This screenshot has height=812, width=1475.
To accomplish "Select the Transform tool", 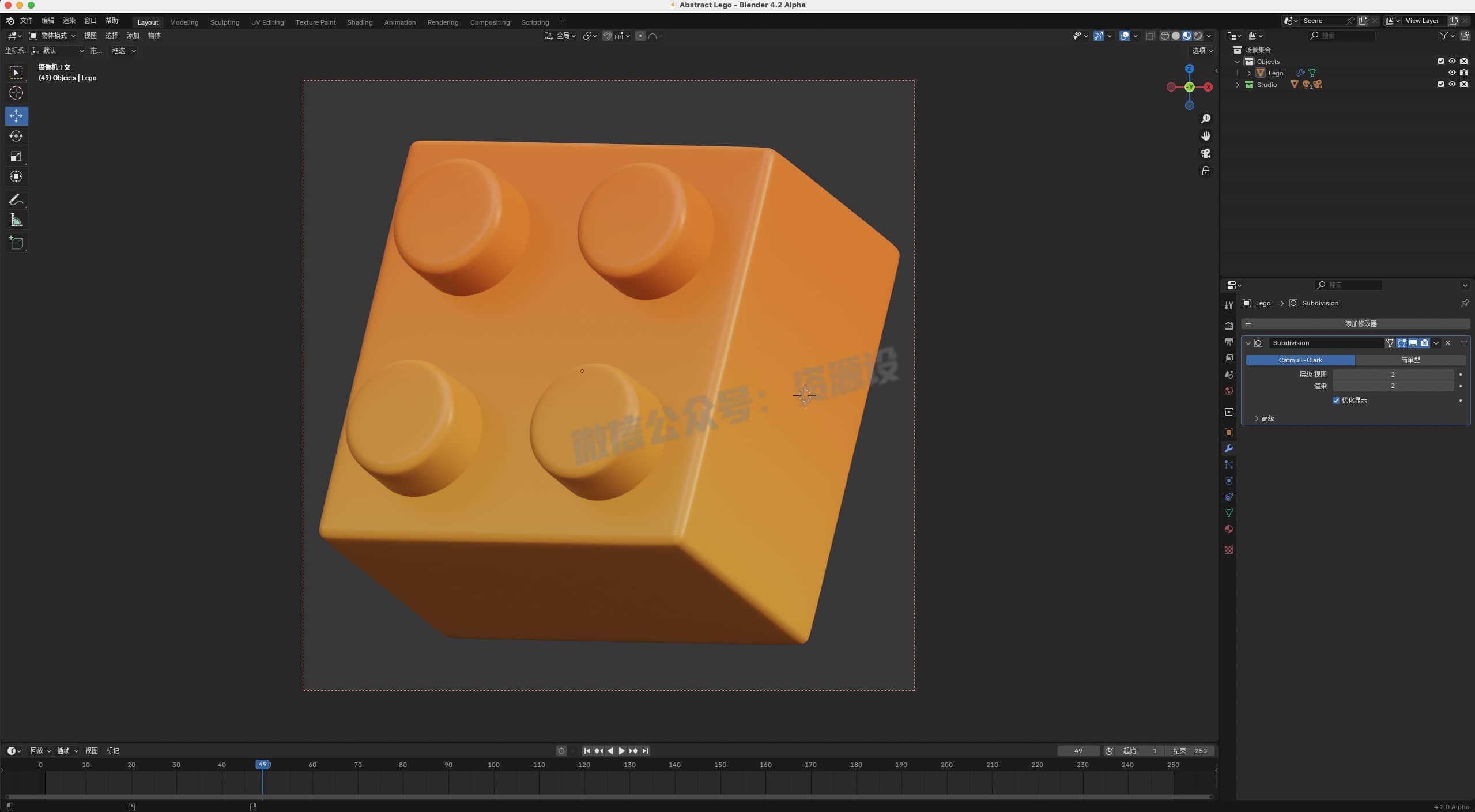I will 16,176.
